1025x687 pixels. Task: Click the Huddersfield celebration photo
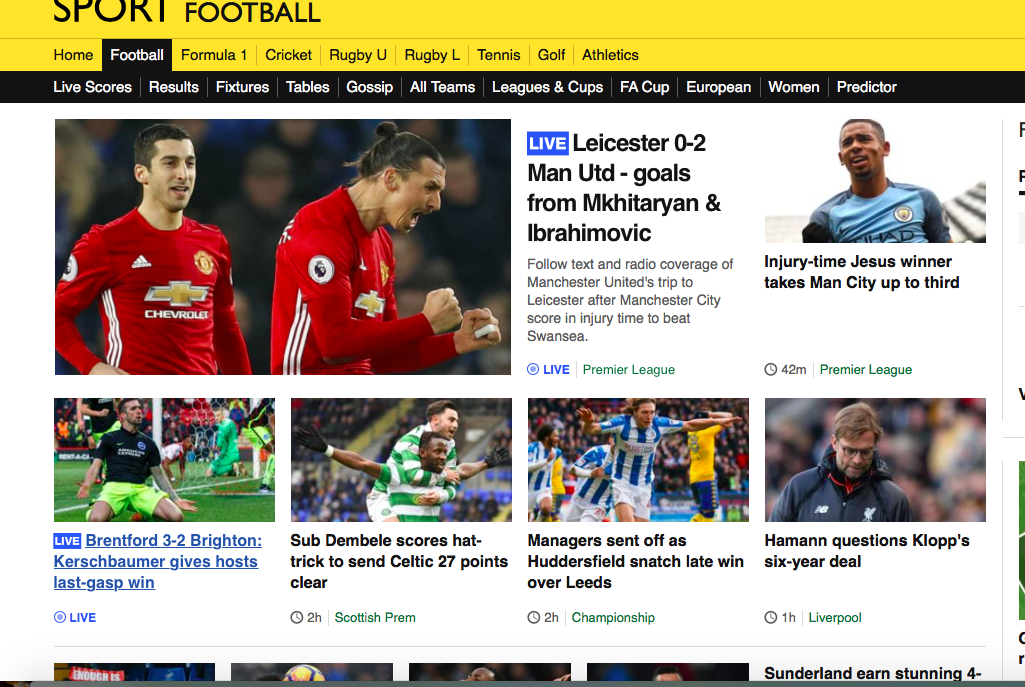638,460
